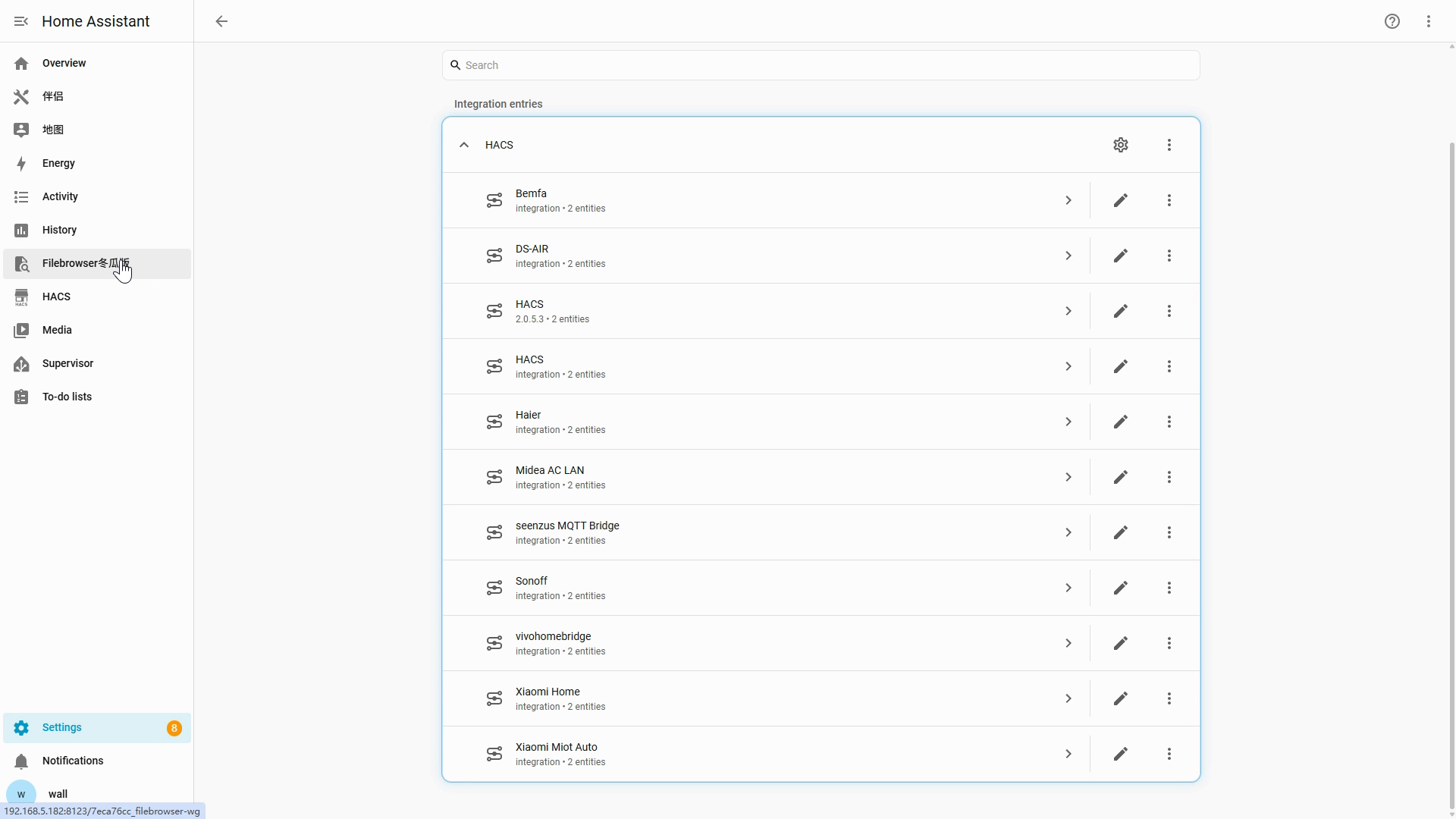Open the Media browser sidebar item
Viewport: 1456px width, 819px height.
pos(97,330)
